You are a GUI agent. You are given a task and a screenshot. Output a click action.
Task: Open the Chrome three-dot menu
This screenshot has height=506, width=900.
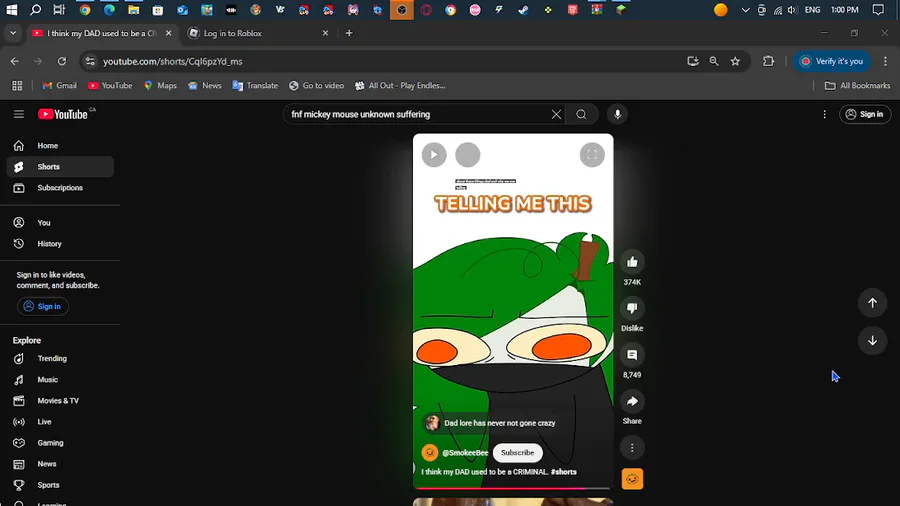[x=885, y=61]
